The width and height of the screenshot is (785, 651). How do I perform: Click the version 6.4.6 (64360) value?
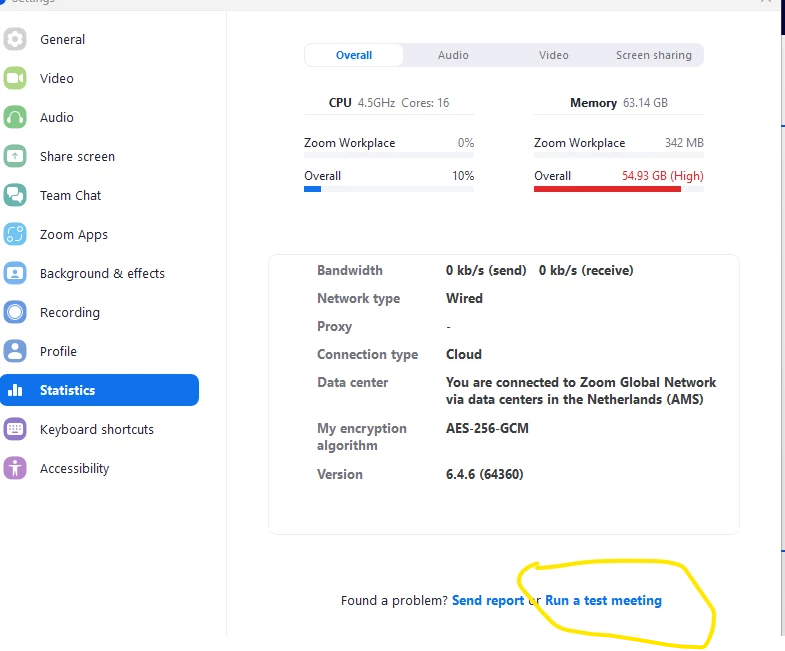[x=485, y=474]
